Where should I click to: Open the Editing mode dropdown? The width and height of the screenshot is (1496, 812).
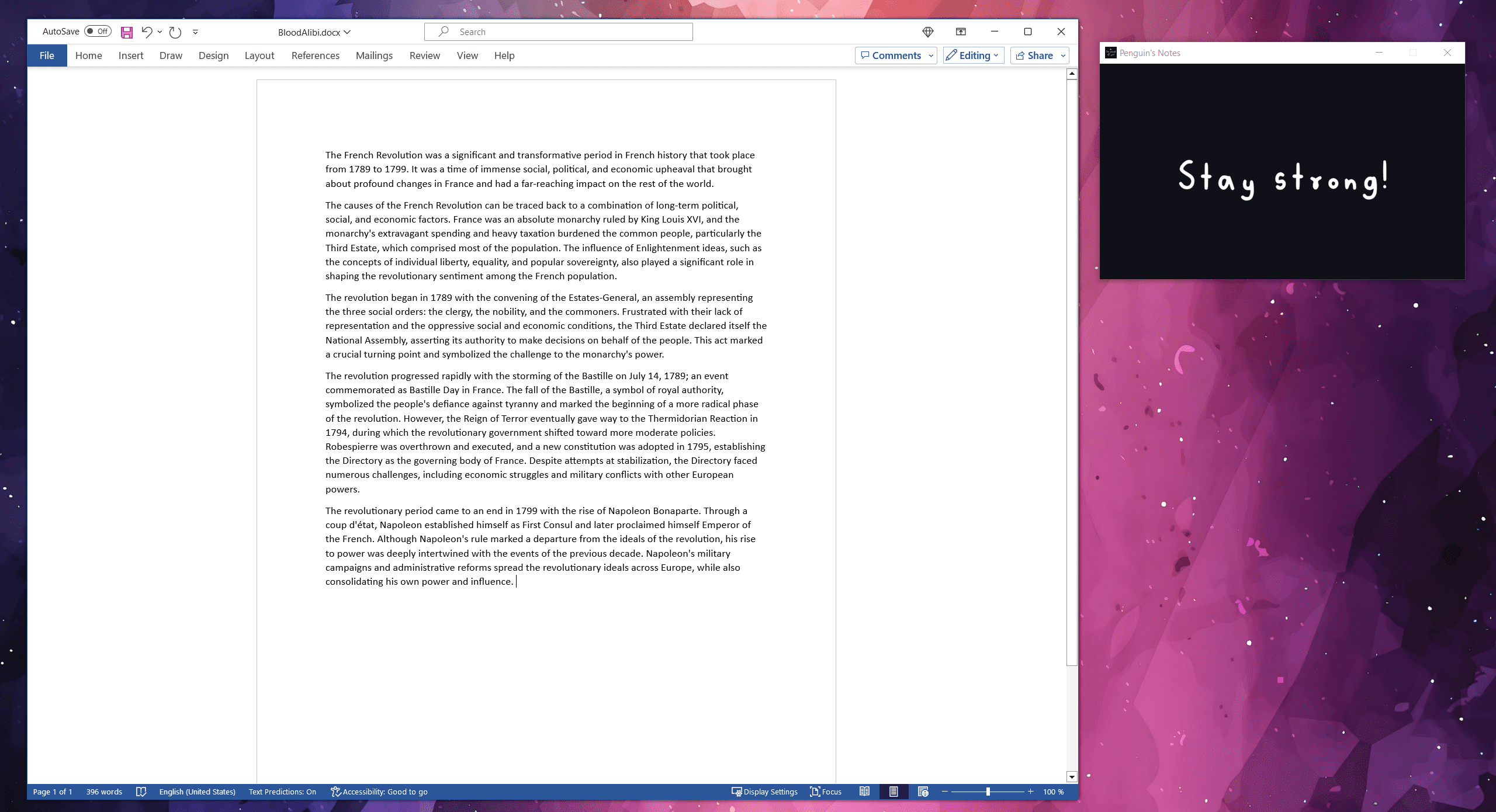(x=973, y=55)
